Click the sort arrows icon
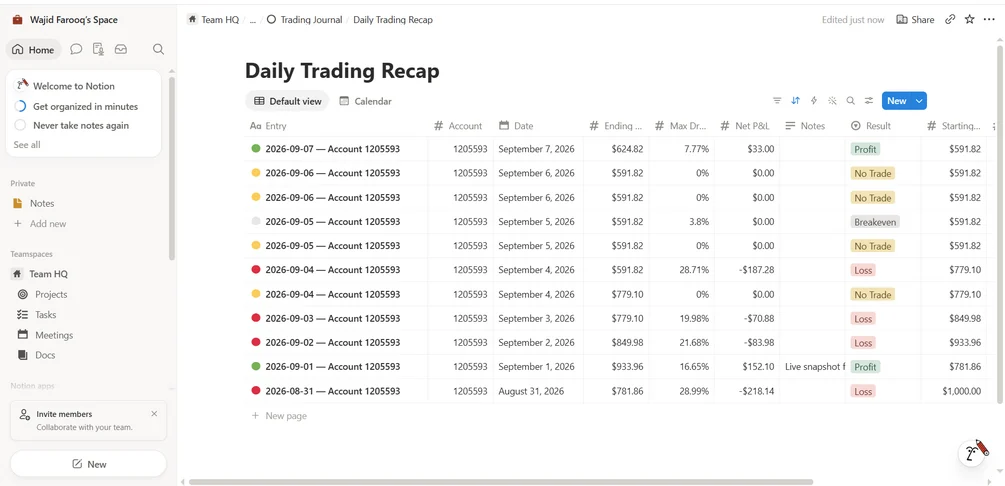 click(795, 101)
